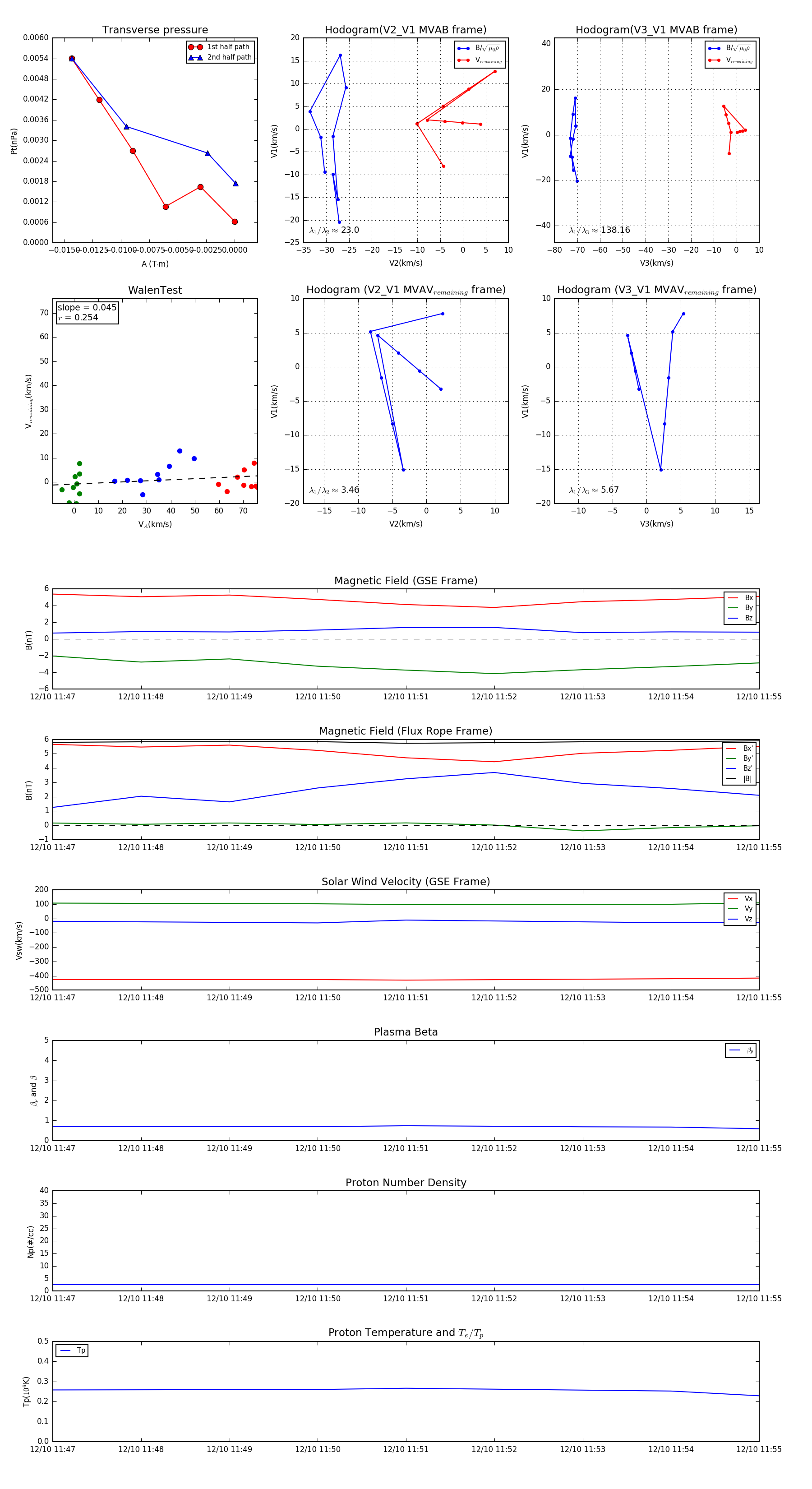Viewport: 812px width, 1489px height.
Task: Click the "Pt(nPa)" y-axis label
Action: pos(14,140)
